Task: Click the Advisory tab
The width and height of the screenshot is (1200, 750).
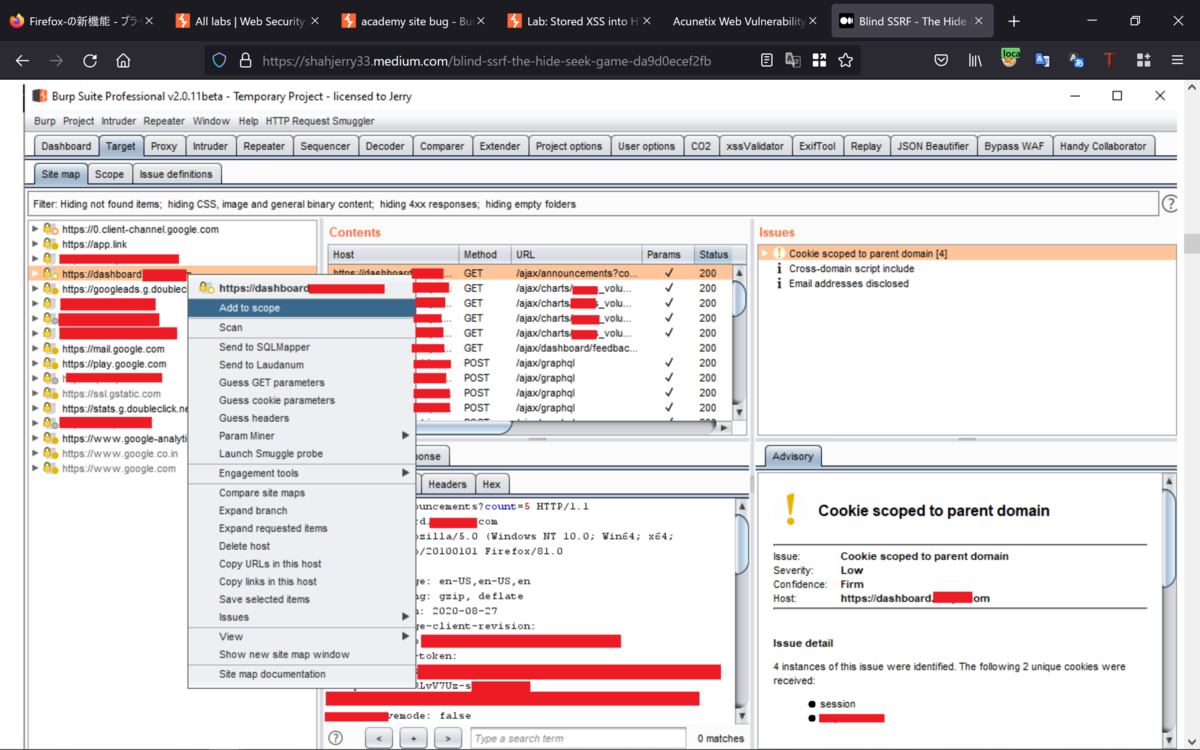Action: point(793,456)
